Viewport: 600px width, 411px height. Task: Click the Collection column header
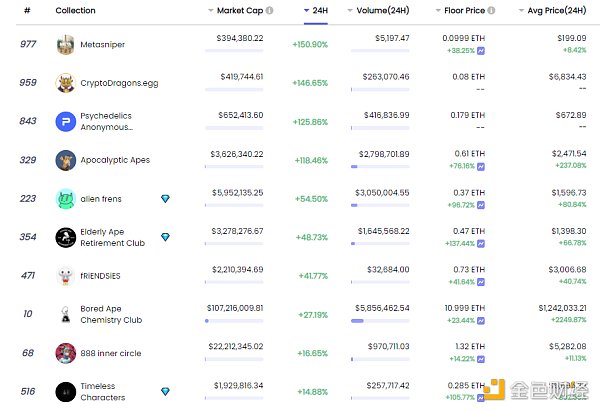(75, 11)
